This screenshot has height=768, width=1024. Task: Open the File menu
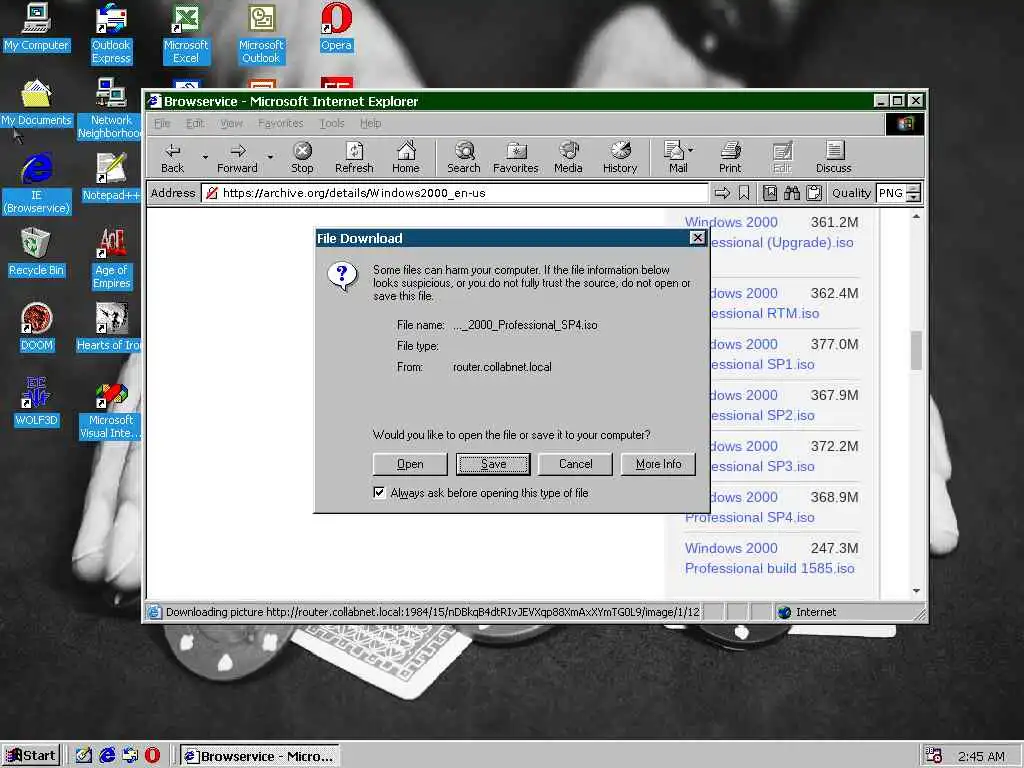pos(161,123)
